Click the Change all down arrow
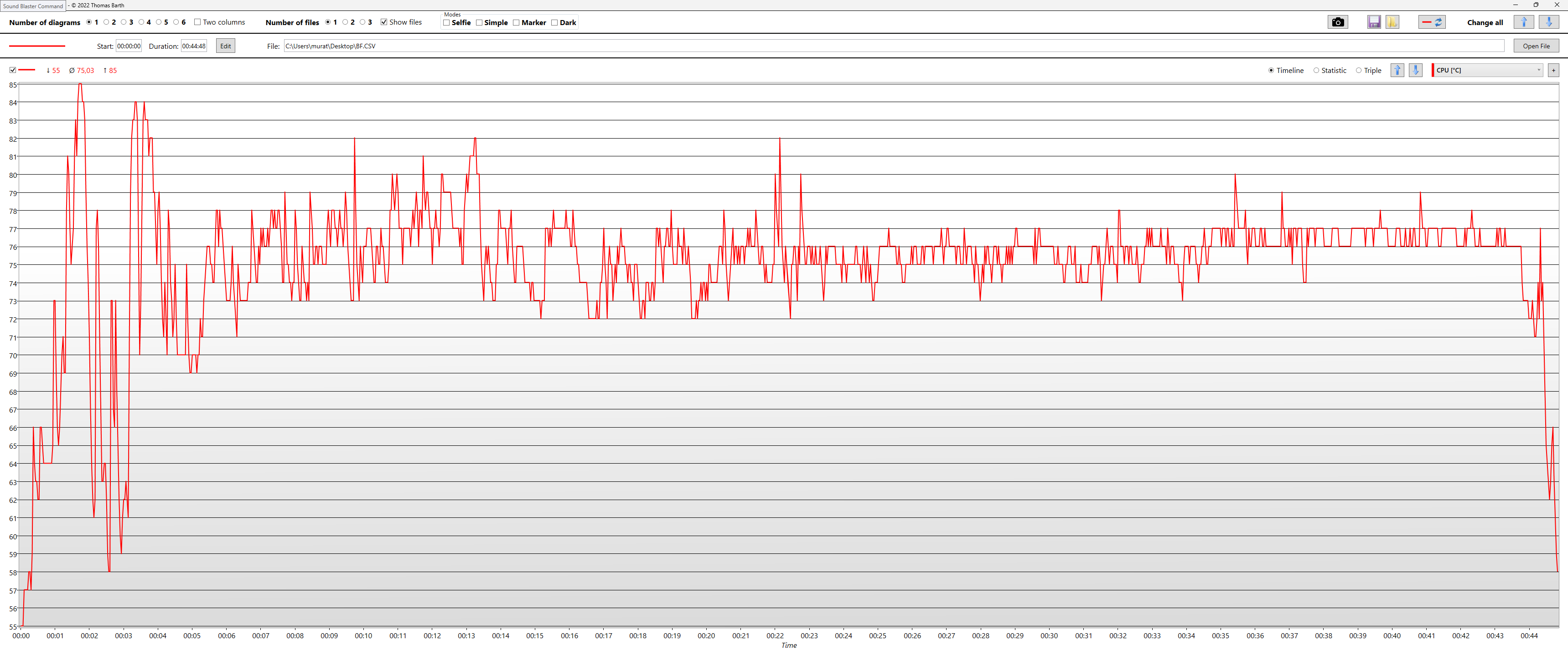Viewport: 1568px width, 656px height. (x=1548, y=22)
